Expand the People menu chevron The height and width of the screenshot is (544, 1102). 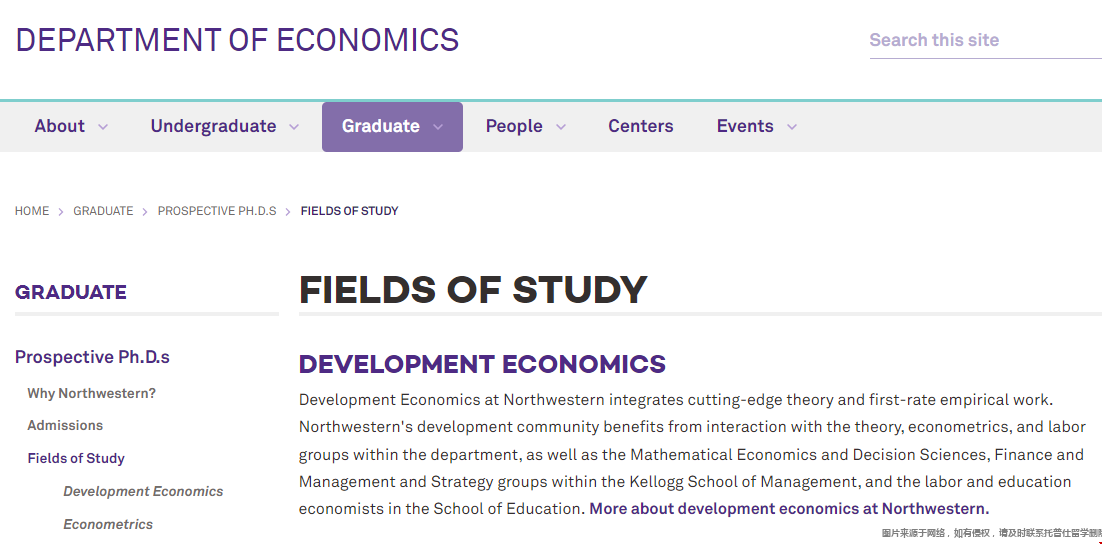point(561,127)
